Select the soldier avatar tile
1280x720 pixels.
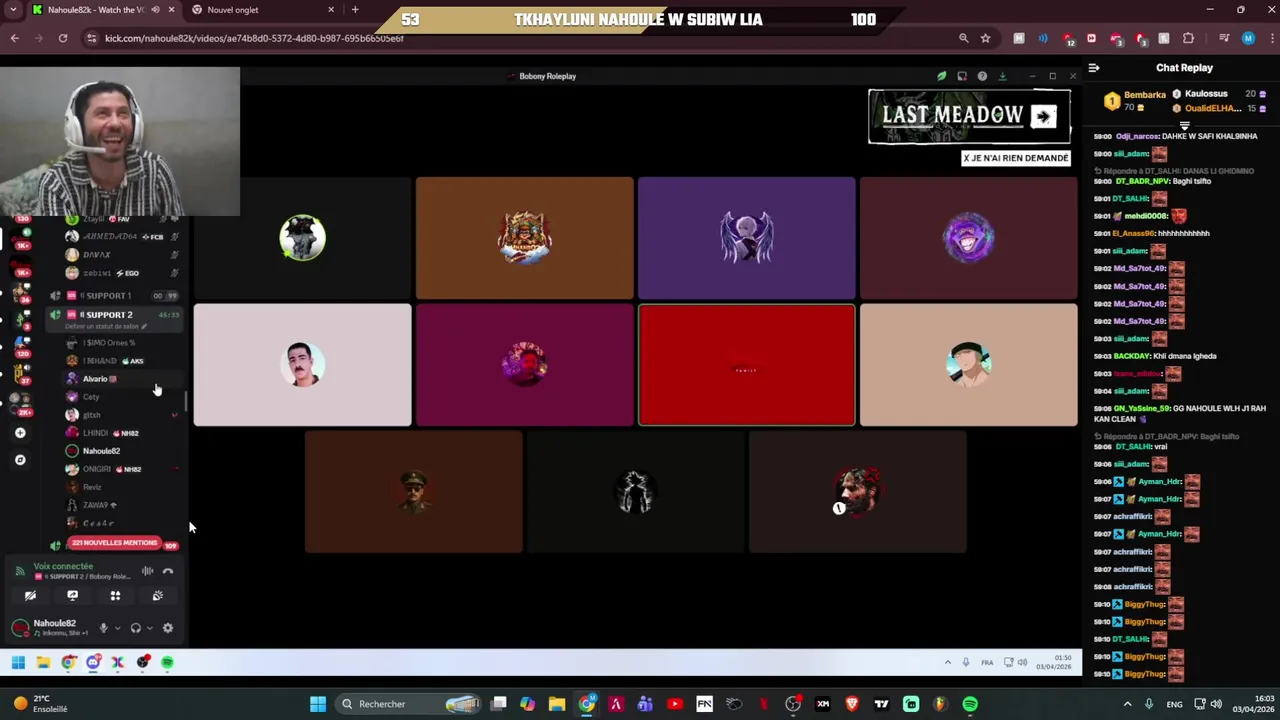(x=414, y=492)
